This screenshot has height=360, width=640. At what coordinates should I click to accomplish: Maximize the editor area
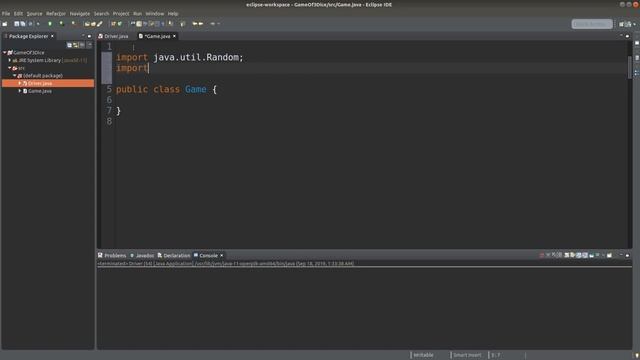(627, 36)
